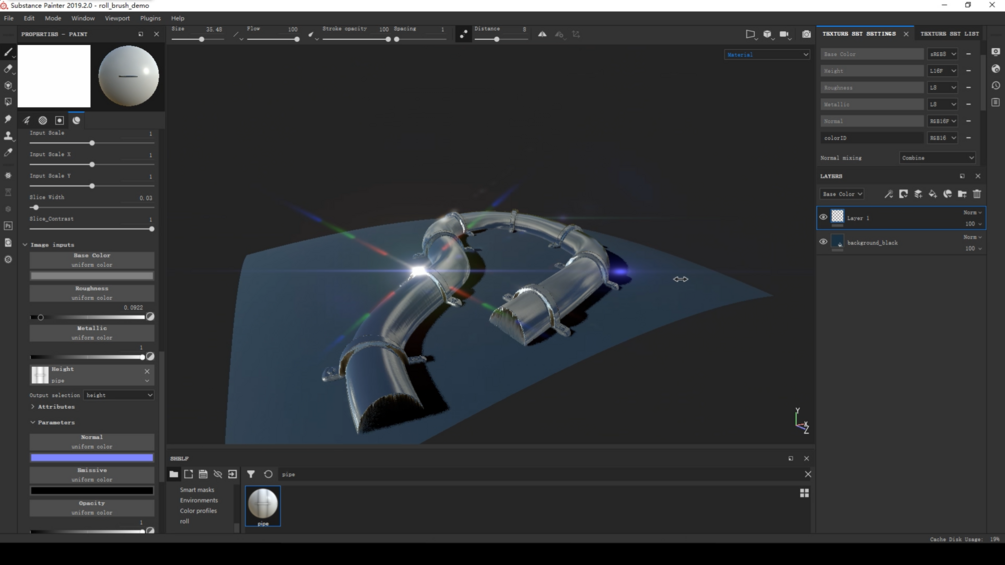Select the Eraser tool

[8, 69]
